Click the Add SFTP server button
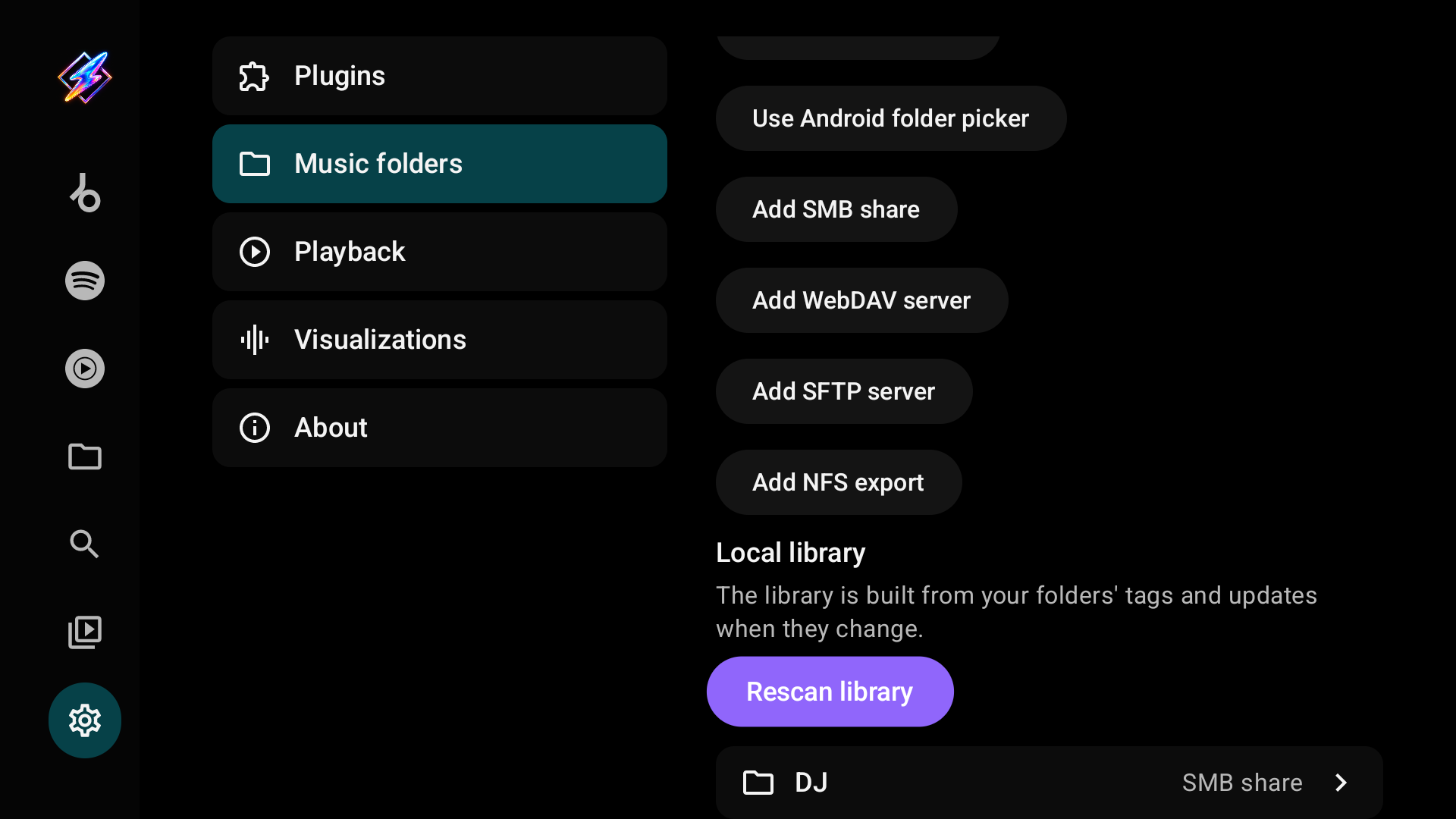 (x=844, y=391)
